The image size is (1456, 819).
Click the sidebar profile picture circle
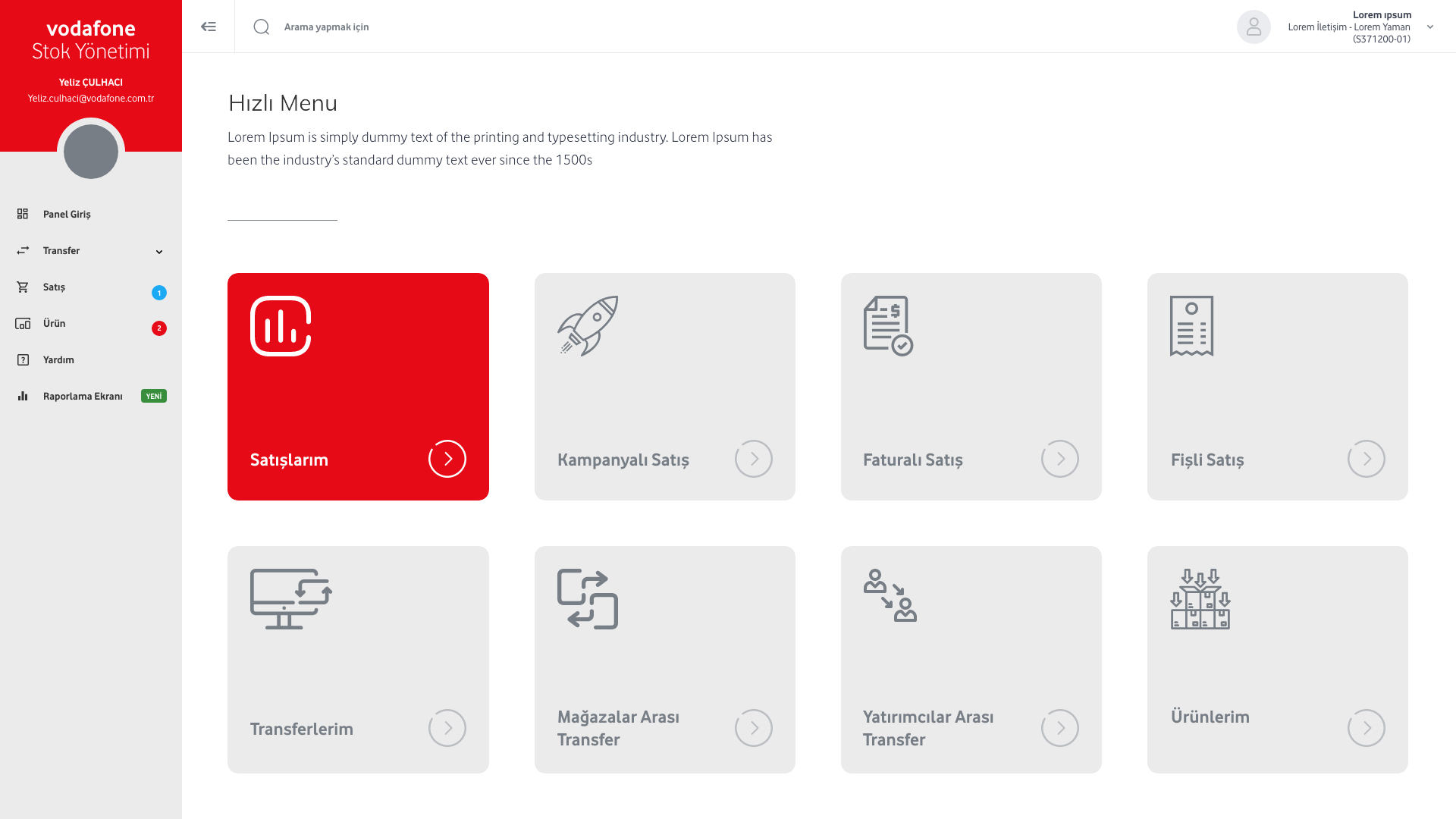(x=91, y=152)
